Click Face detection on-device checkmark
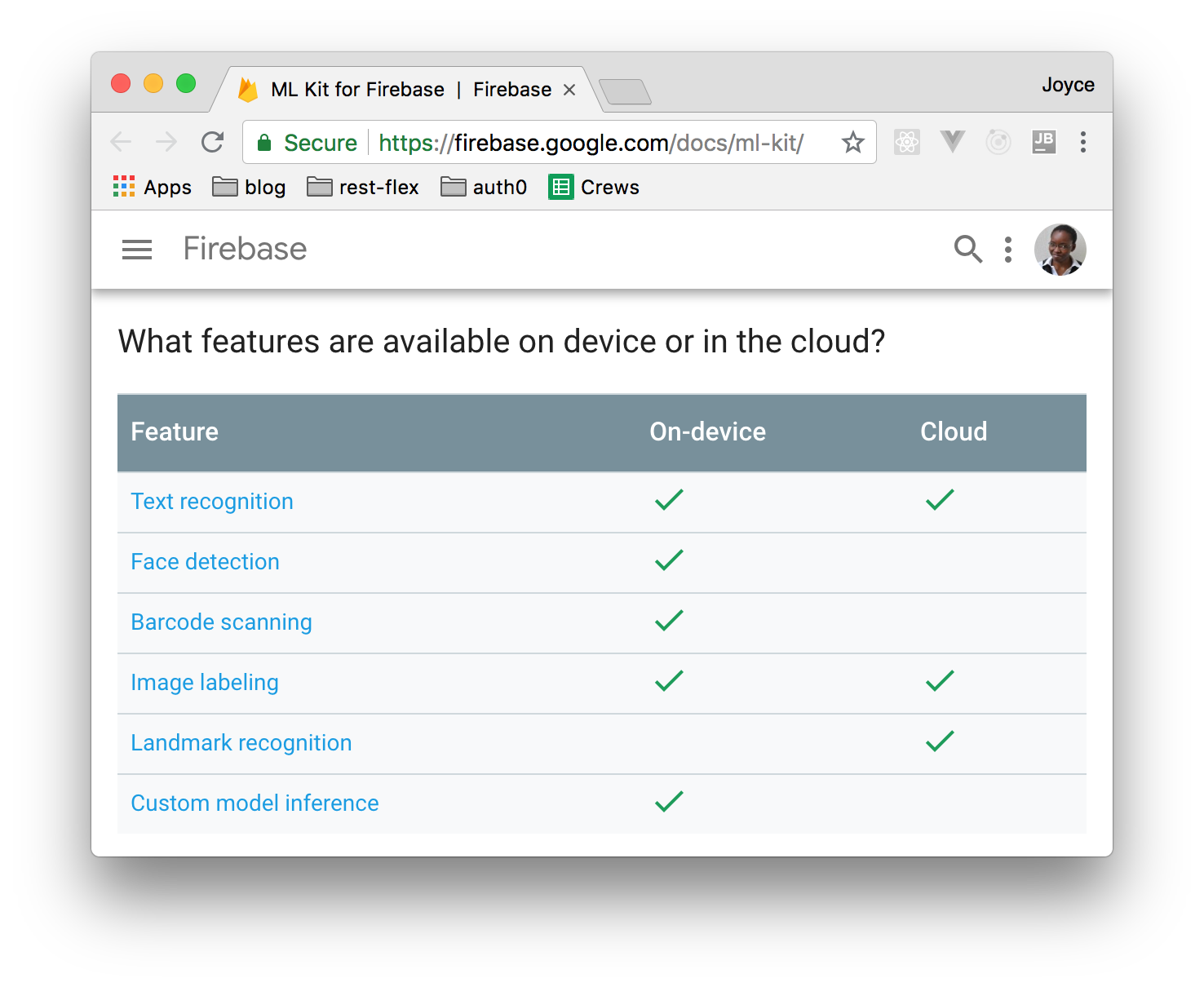 tap(669, 560)
